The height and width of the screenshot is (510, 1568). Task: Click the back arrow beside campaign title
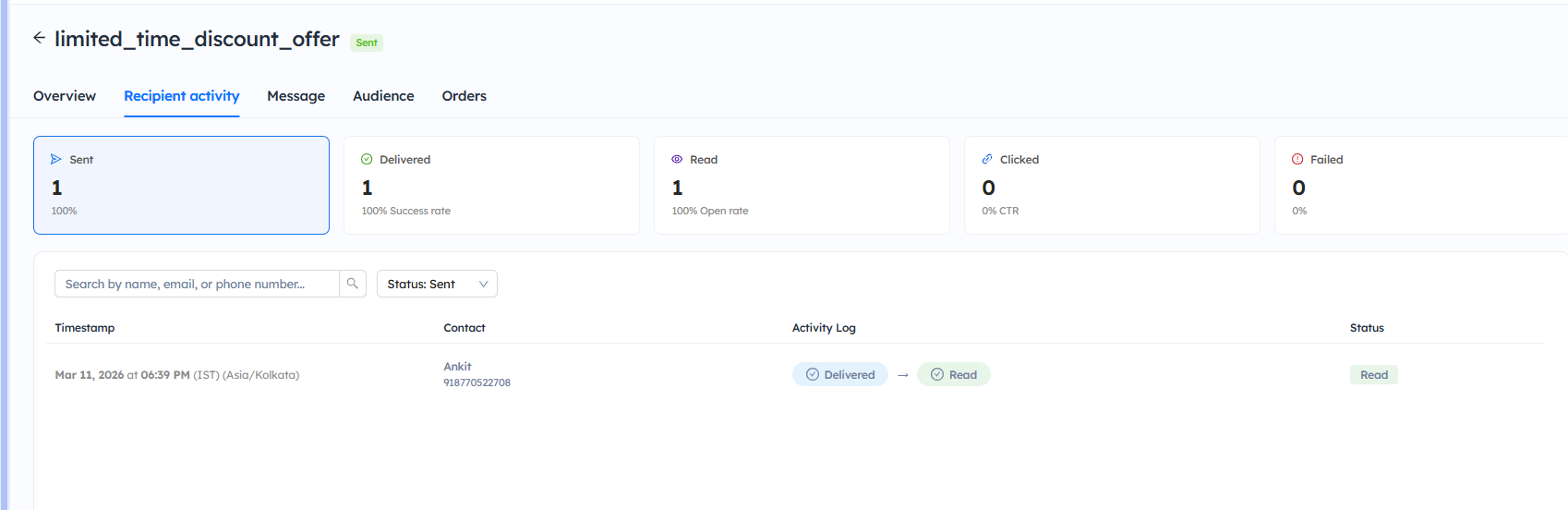[x=39, y=38]
